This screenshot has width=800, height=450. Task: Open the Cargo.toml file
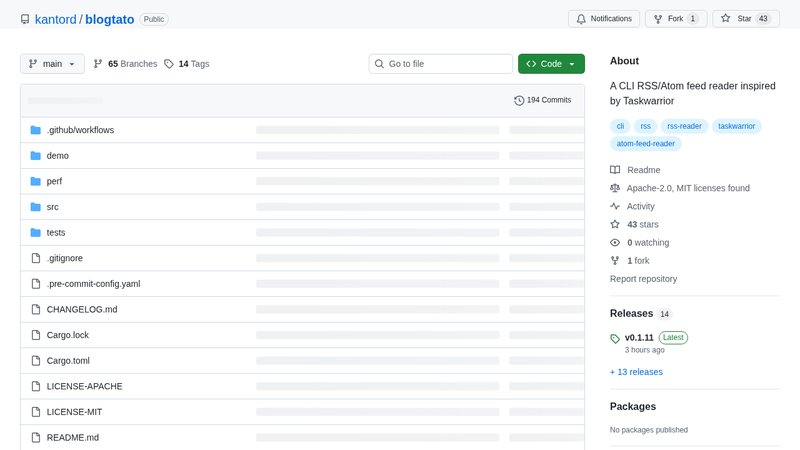[x=68, y=360]
